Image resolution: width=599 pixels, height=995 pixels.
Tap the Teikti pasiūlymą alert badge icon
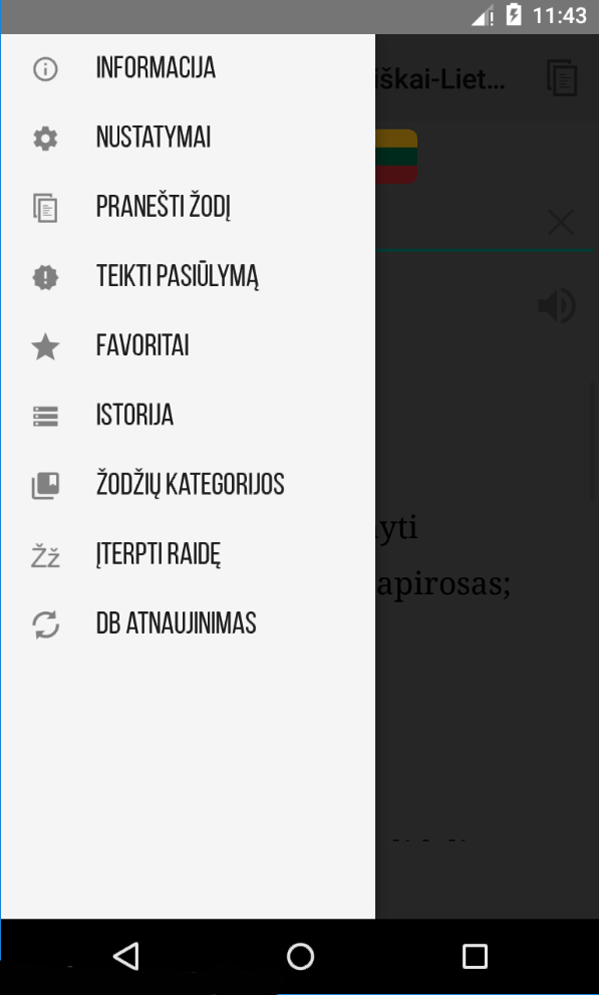pos(45,277)
